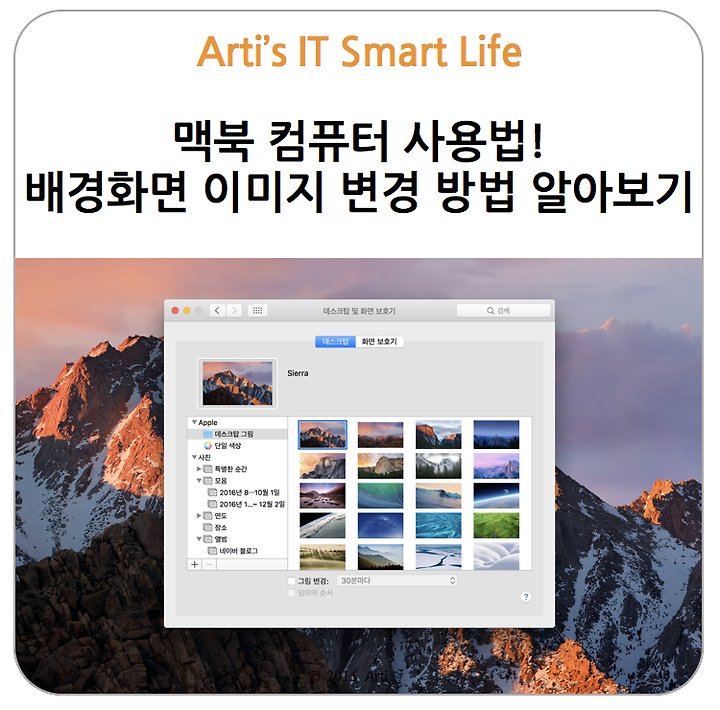Enable the 그림 변경 checkbox
720x710 pixels.
click(291, 581)
